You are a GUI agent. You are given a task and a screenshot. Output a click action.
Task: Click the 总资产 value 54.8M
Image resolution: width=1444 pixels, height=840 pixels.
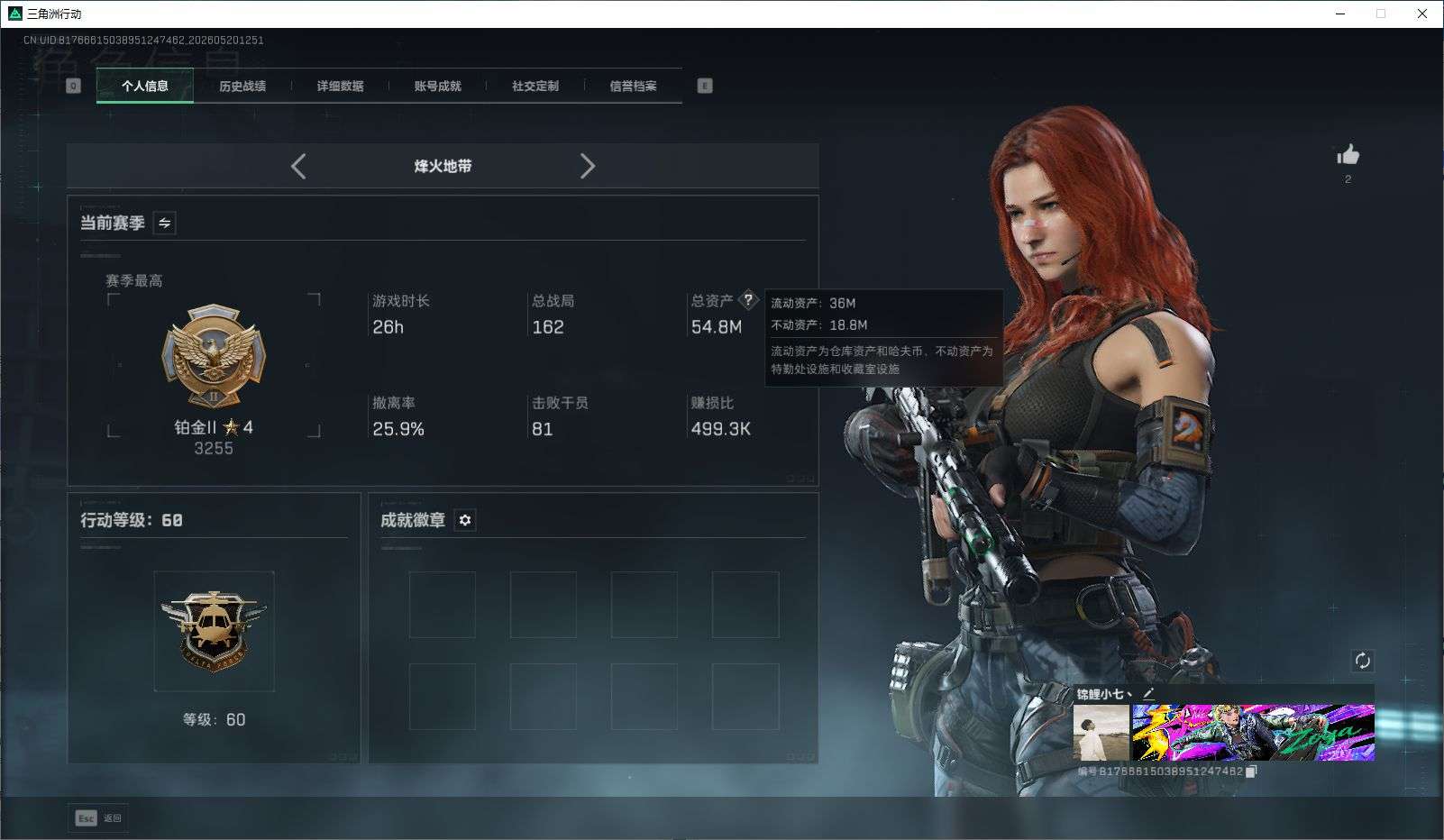(x=717, y=327)
